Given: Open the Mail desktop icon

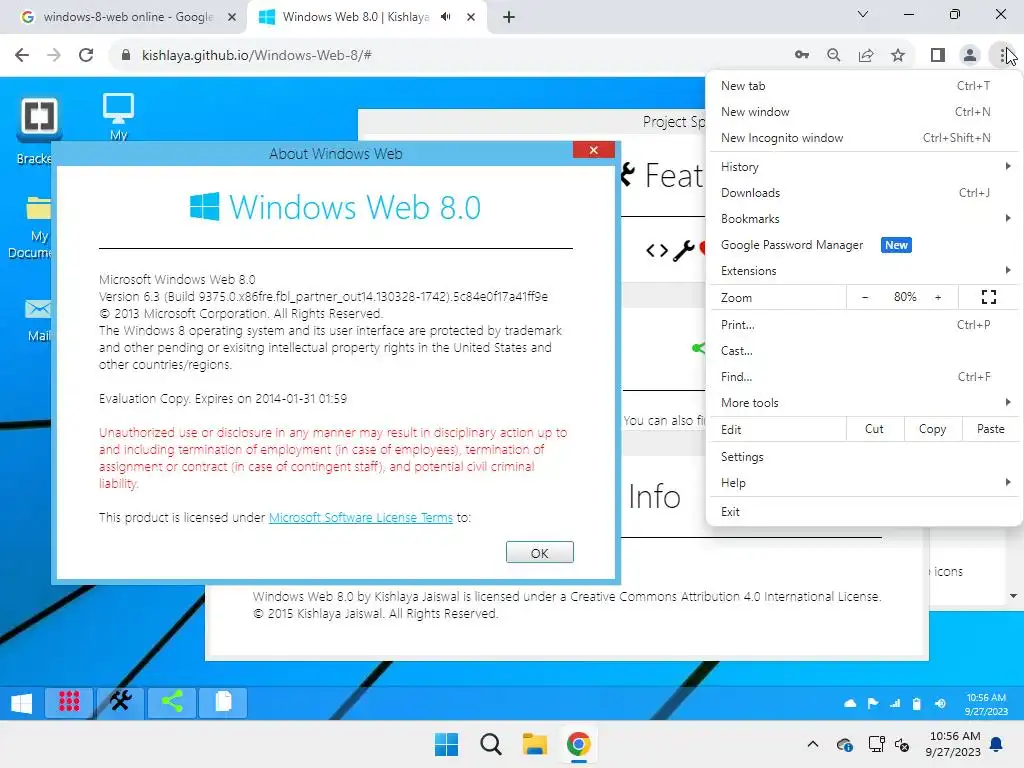Looking at the screenshot, I should tap(38, 309).
